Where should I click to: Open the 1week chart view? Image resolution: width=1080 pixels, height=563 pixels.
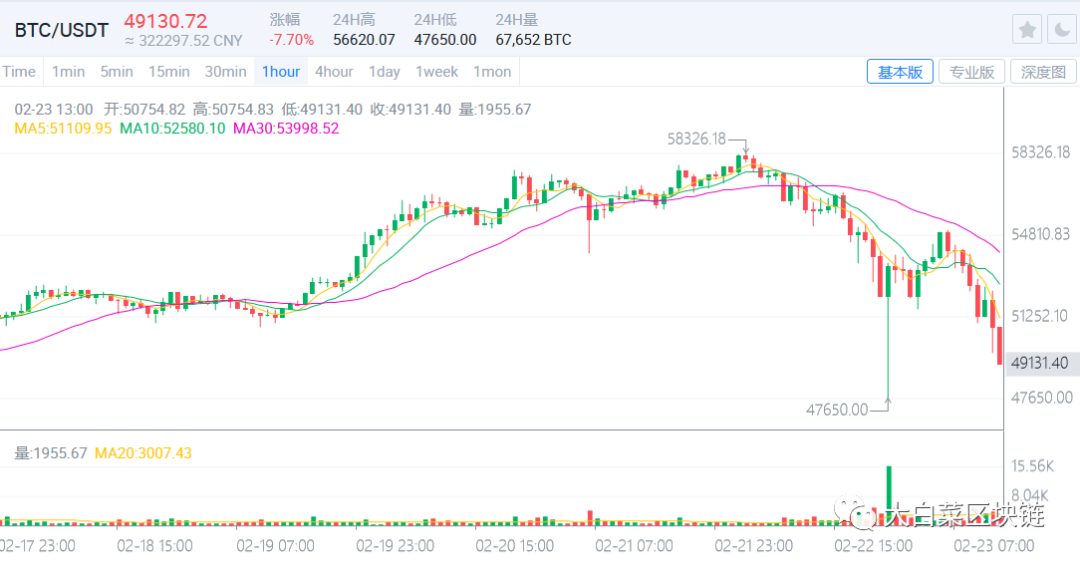click(x=437, y=71)
